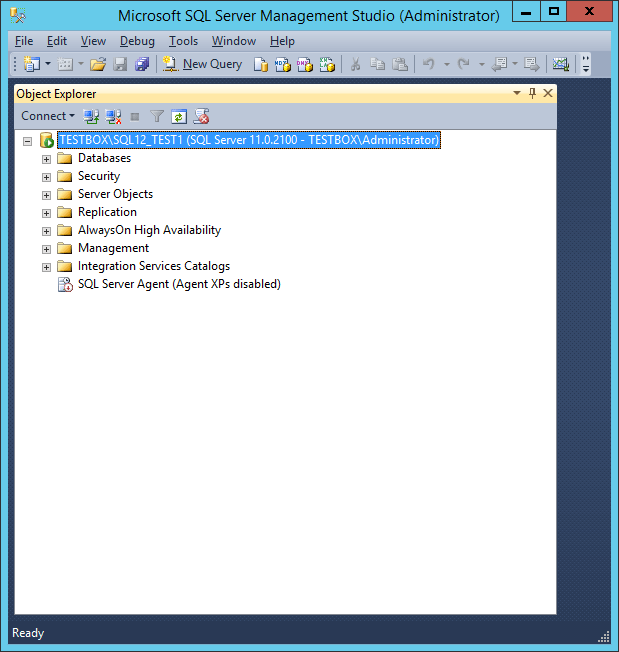Open the Help menu
The image size is (619, 652).
click(282, 41)
